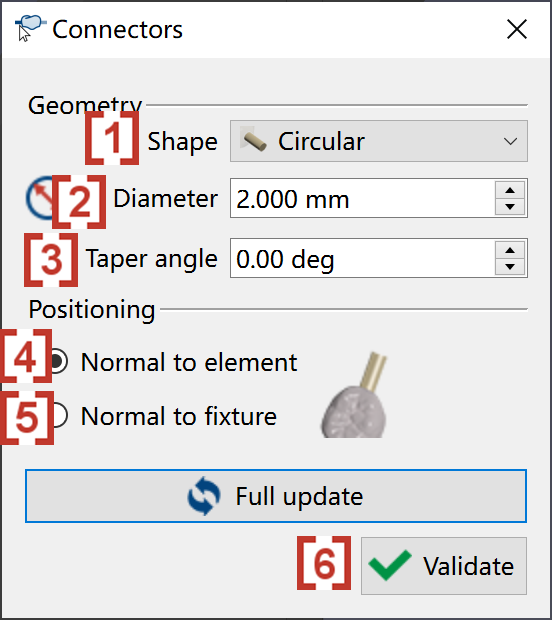Close the Connectors dialog
552x620 pixels.
pos(517,29)
